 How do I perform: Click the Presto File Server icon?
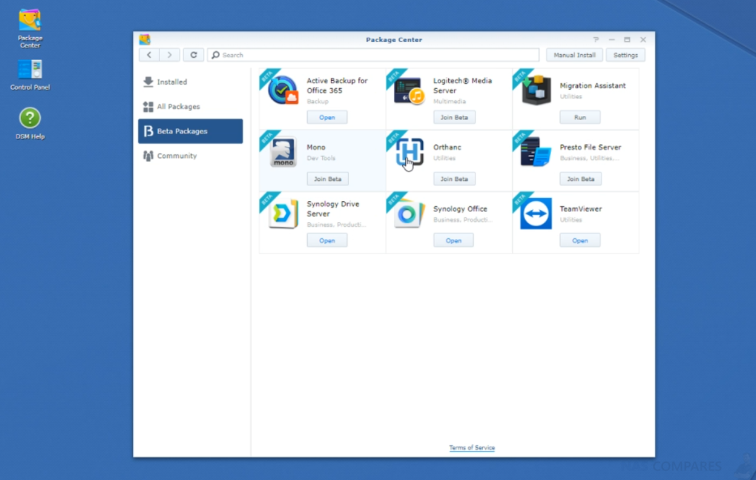point(536,152)
